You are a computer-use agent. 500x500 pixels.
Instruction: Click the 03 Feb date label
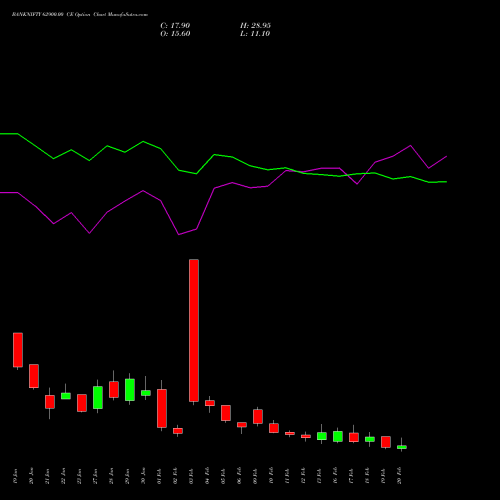click(191, 476)
